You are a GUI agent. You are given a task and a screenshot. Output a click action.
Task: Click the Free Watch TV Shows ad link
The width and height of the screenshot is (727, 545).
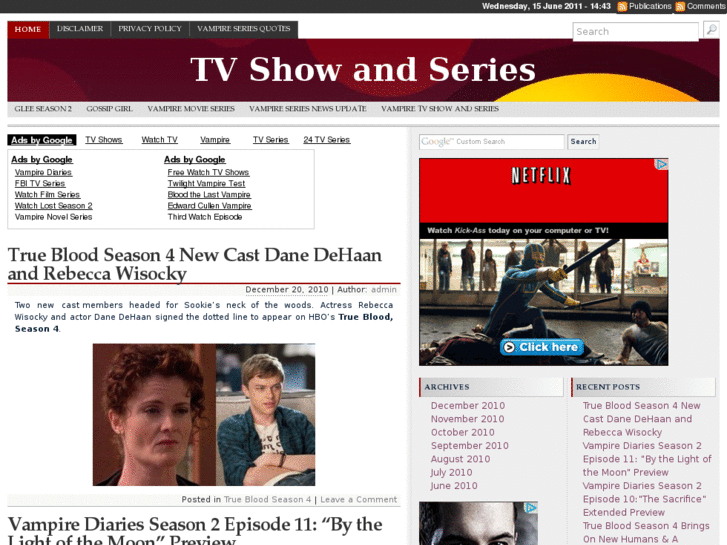209,173
